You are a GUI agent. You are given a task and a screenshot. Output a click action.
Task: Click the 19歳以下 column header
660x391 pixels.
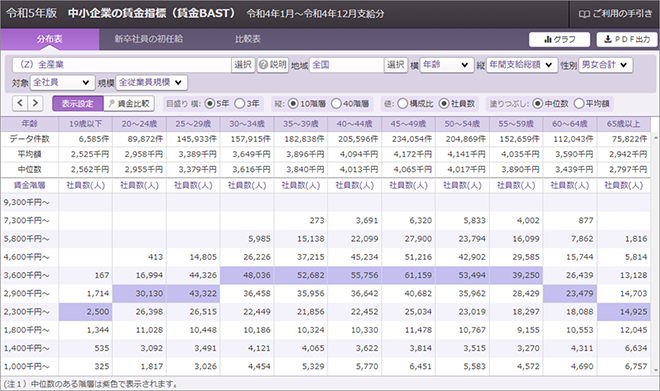[x=85, y=124]
